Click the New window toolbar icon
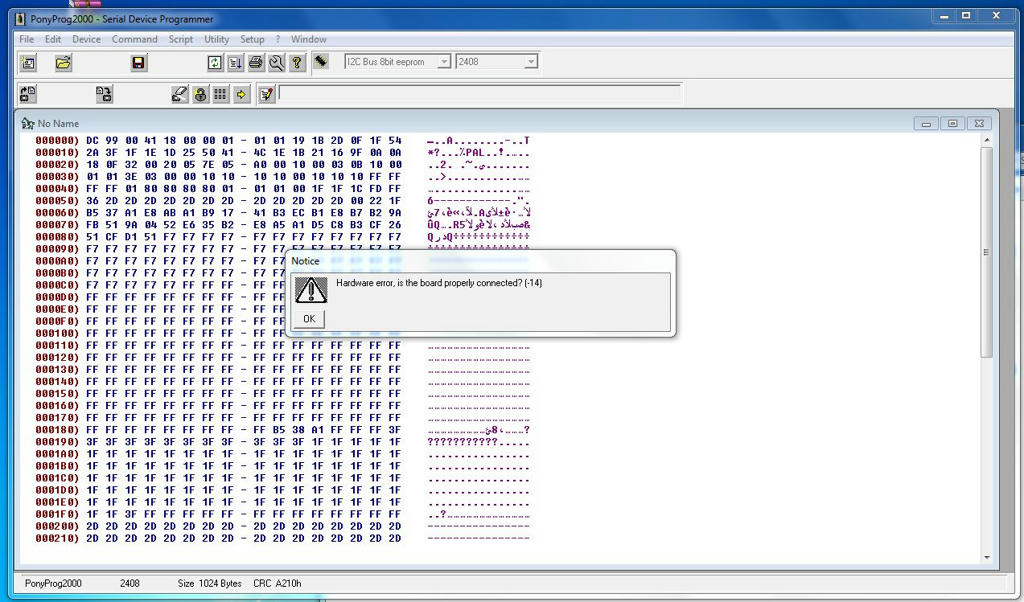1024x602 pixels. (28, 63)
